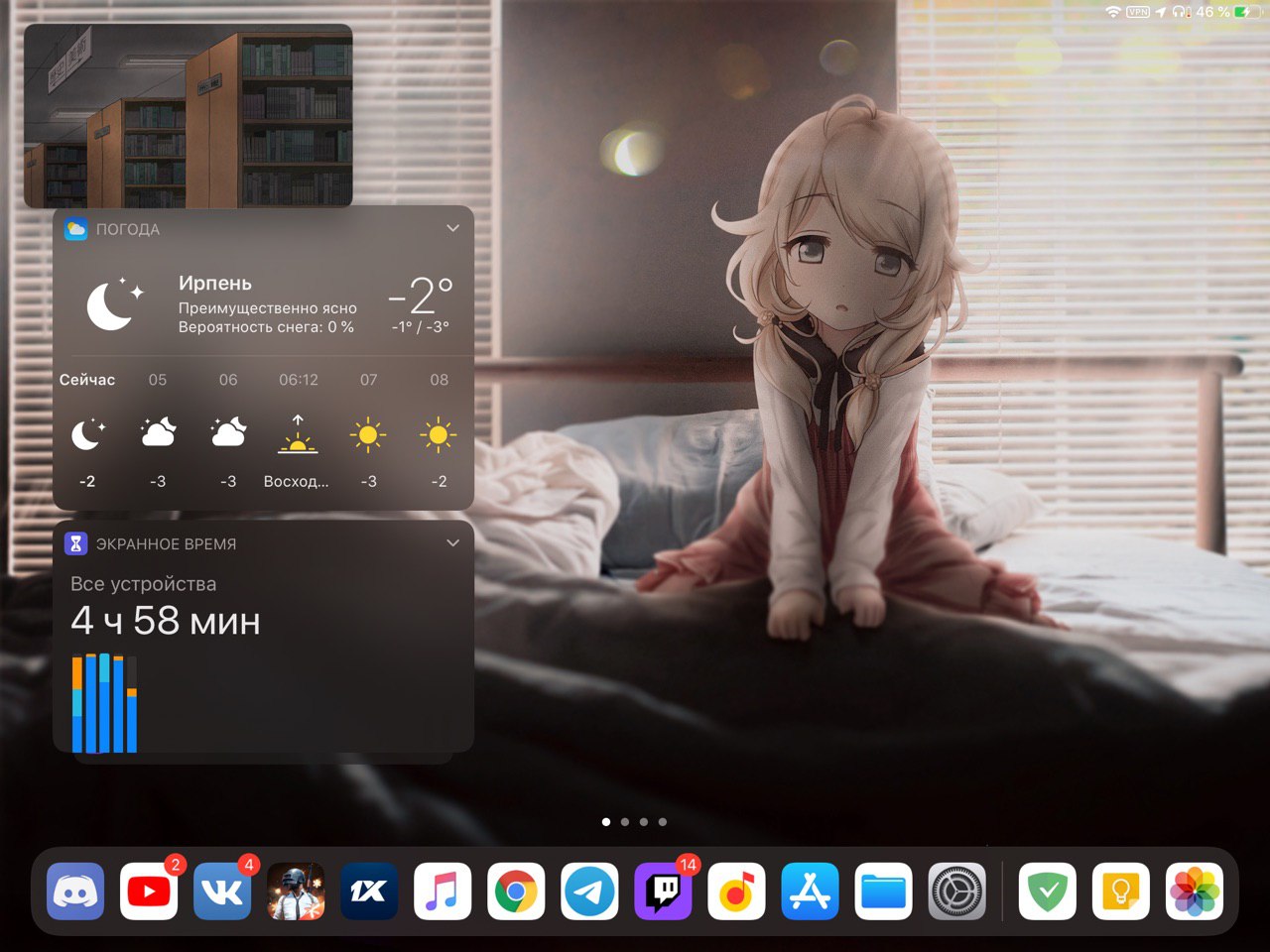
Task: Tap the Wi-Fi status icon
Action: click(x=1113, y=12)
